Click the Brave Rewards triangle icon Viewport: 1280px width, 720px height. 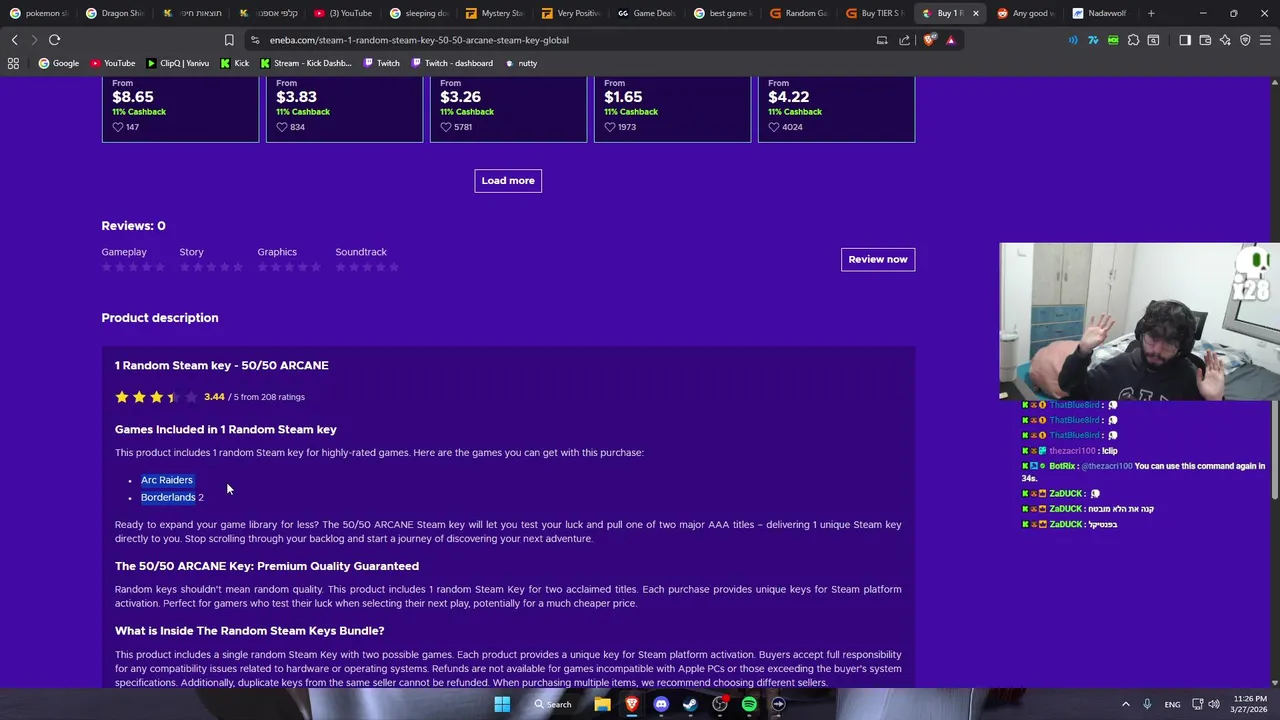tap(951, 40)
